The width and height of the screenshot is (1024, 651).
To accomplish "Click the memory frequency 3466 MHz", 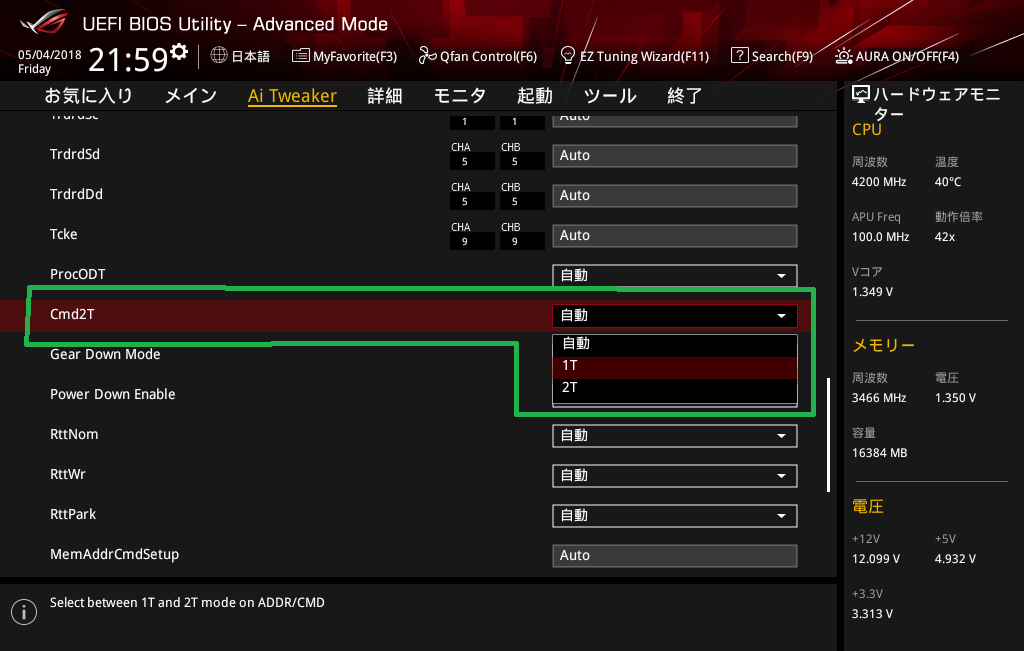I will click(879, 398).
